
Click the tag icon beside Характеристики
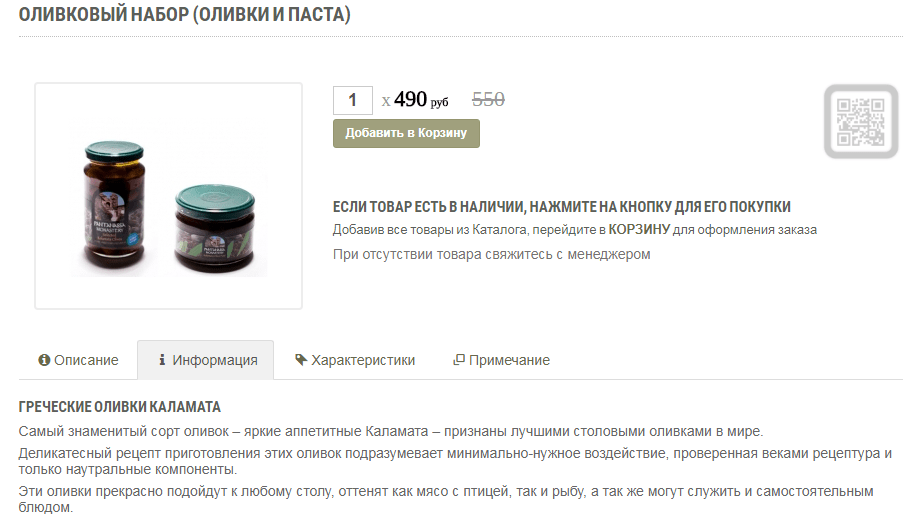pyautogui.click(x=301, y=360)
